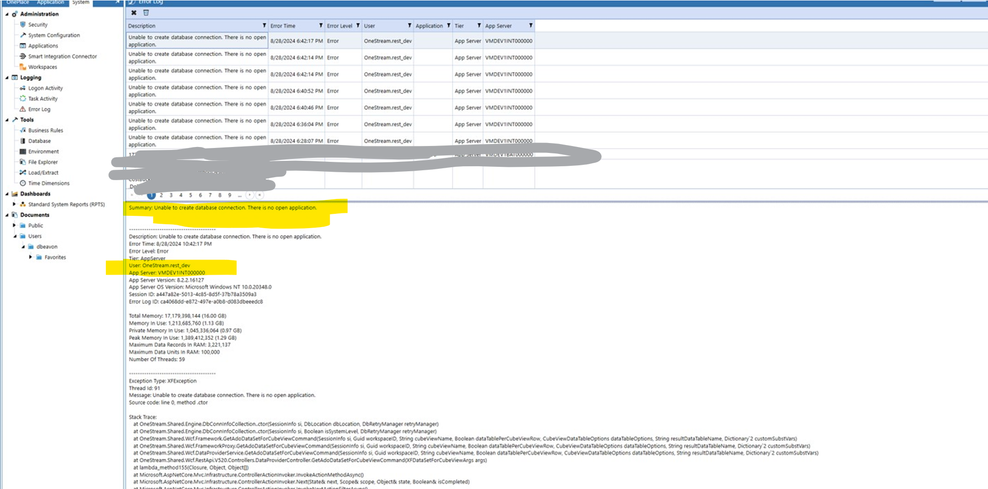Click the 'Exception Type: XFException' line
The height and width of the screenshot is (489, 988).
[163, 381]
